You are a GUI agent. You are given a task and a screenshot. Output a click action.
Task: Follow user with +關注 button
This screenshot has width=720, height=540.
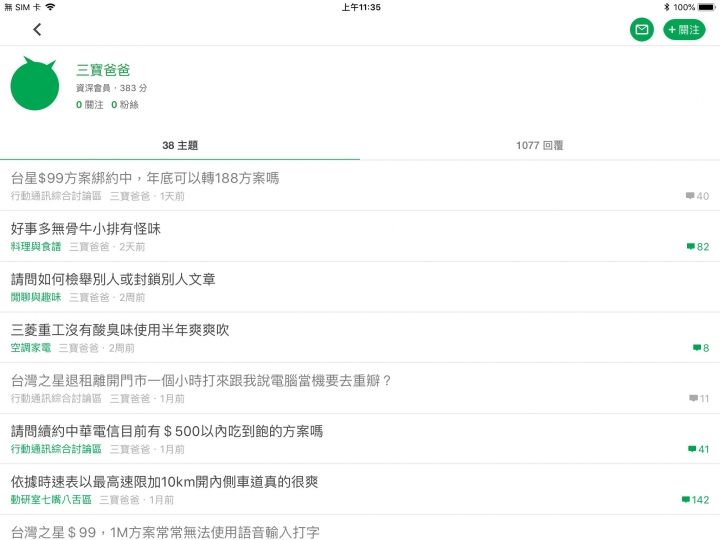point(684,30)
